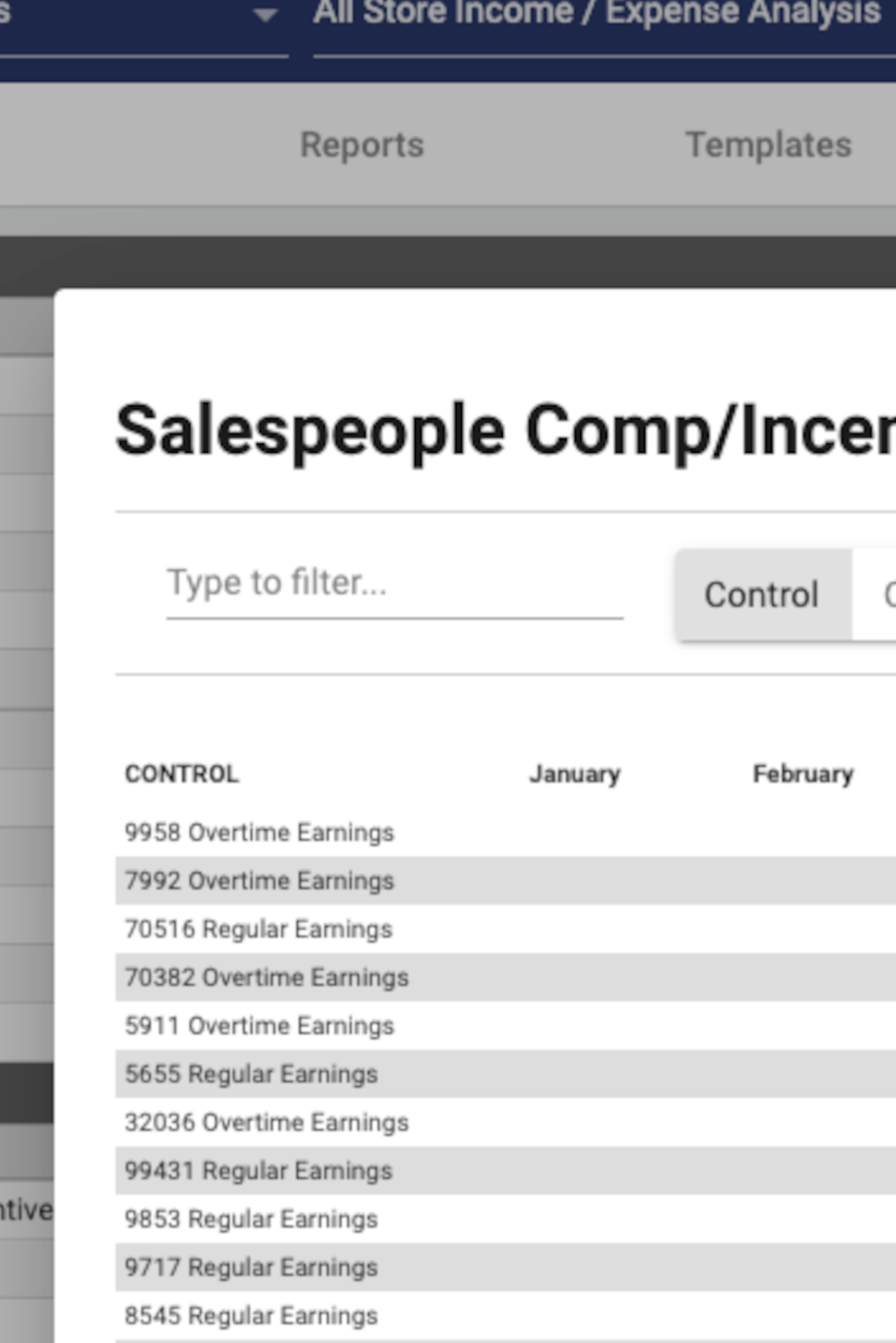
Task: Open the dropdown arrow in top bar
Action: pyautogui.click(x=266, y=16)
